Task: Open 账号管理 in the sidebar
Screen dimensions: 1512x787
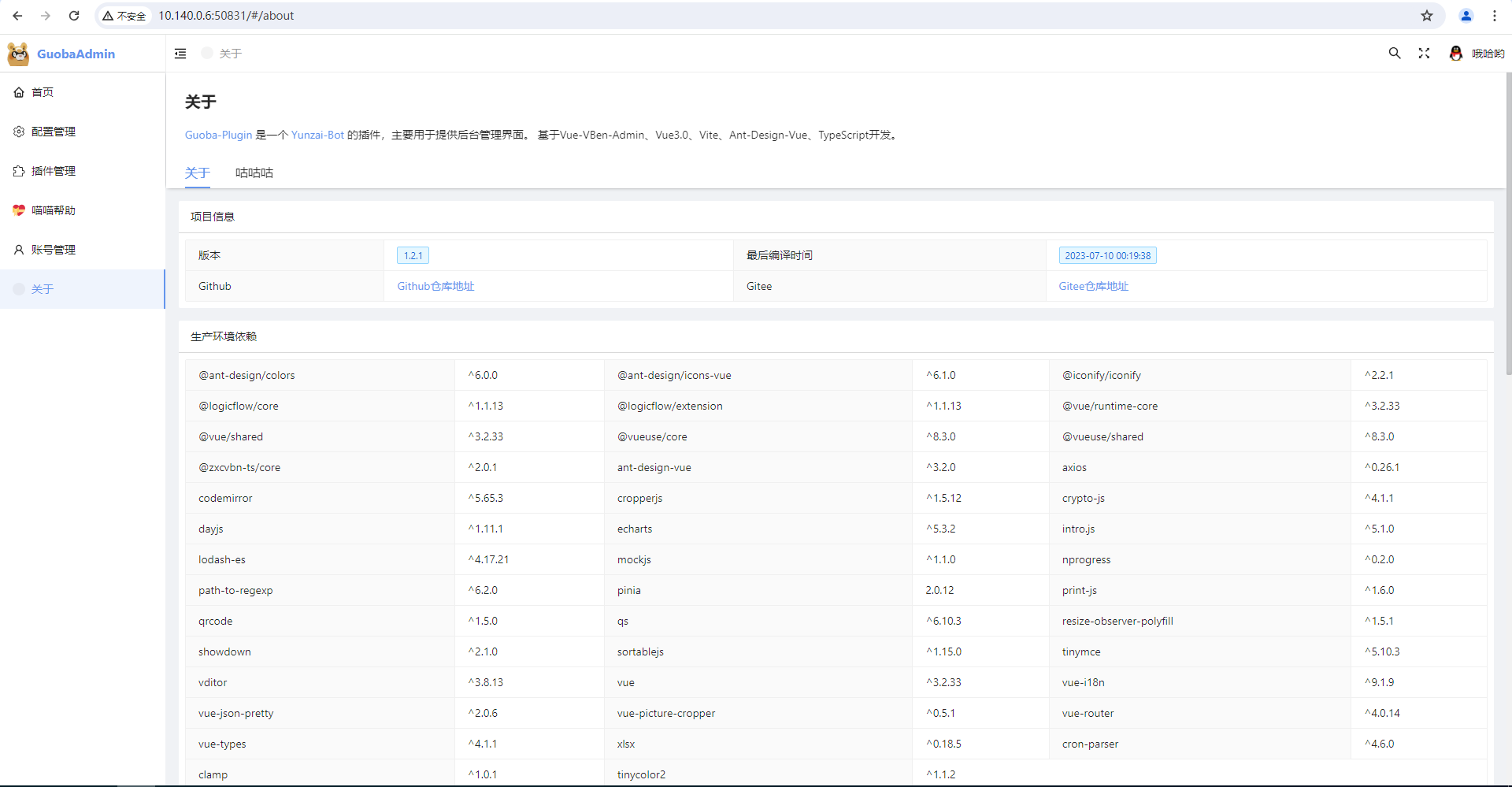Action: pyautogui.click(x=54, y=250)
